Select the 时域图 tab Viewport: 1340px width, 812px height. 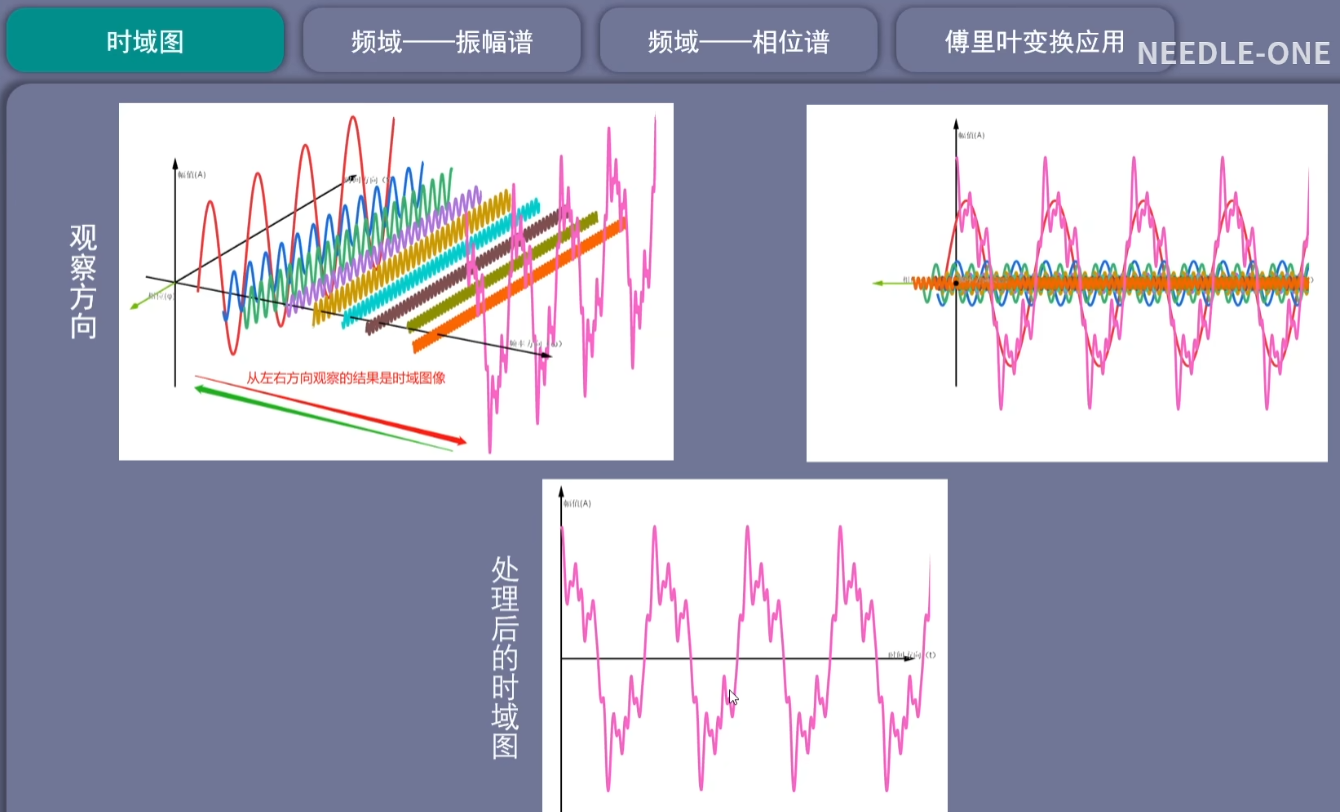click(145, 41)
